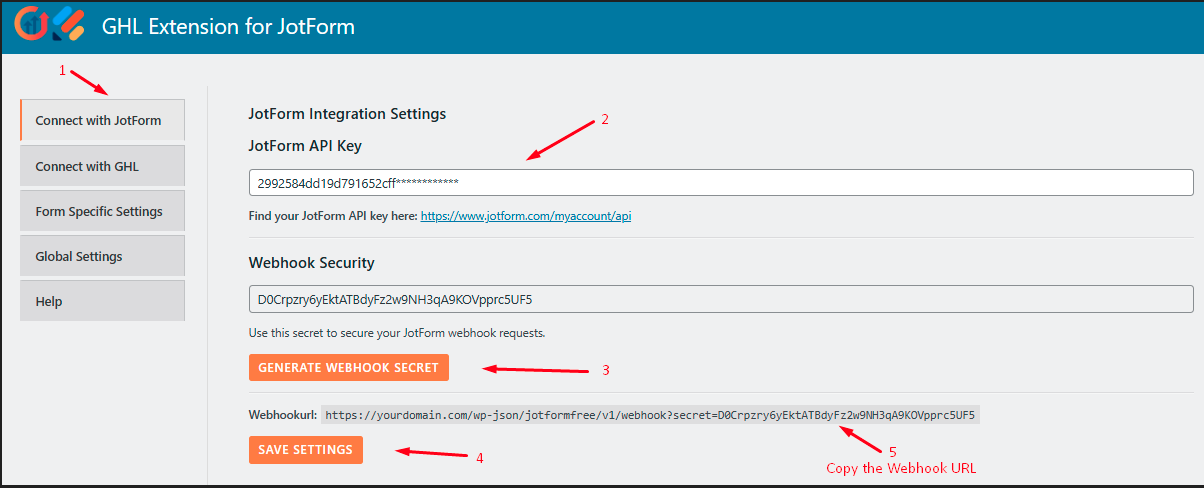This screenshot has width=1204, height=488.
Task: Click the GHL circular logo icon
Action: click(33, 24)
